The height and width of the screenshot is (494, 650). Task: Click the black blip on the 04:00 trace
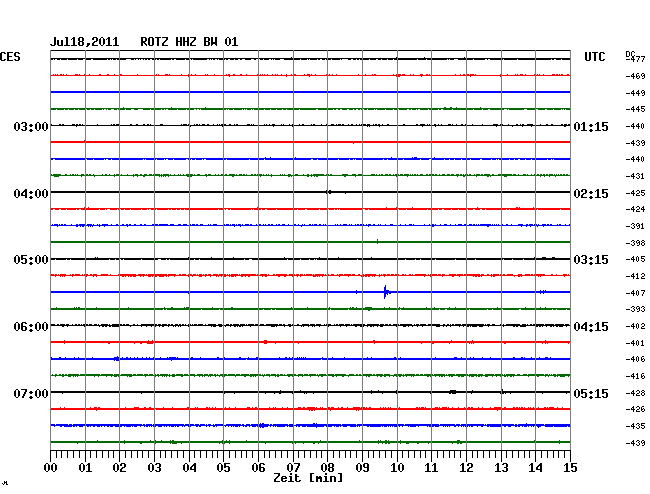pyautogui.click(x=329, y=192)
